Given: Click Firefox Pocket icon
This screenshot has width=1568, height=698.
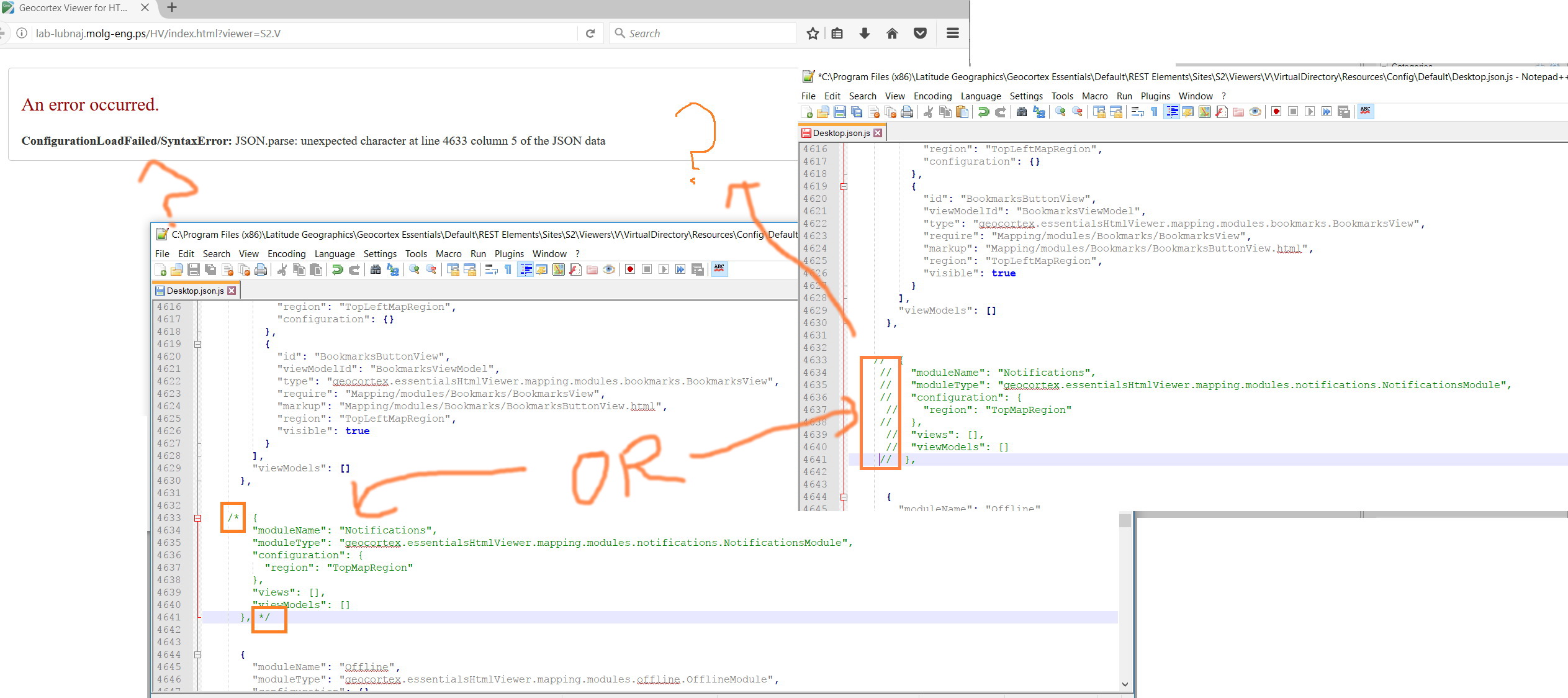Looking at the screenshot, I should click(x=920, y=34).
